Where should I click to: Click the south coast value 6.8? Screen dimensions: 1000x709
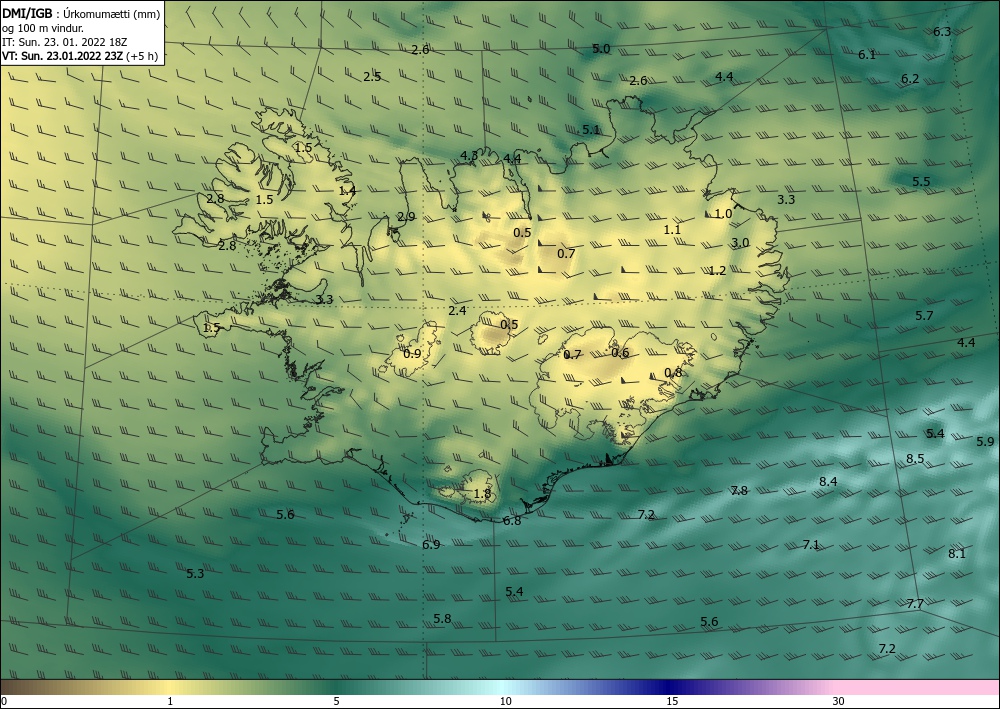[x=512, y=520]
